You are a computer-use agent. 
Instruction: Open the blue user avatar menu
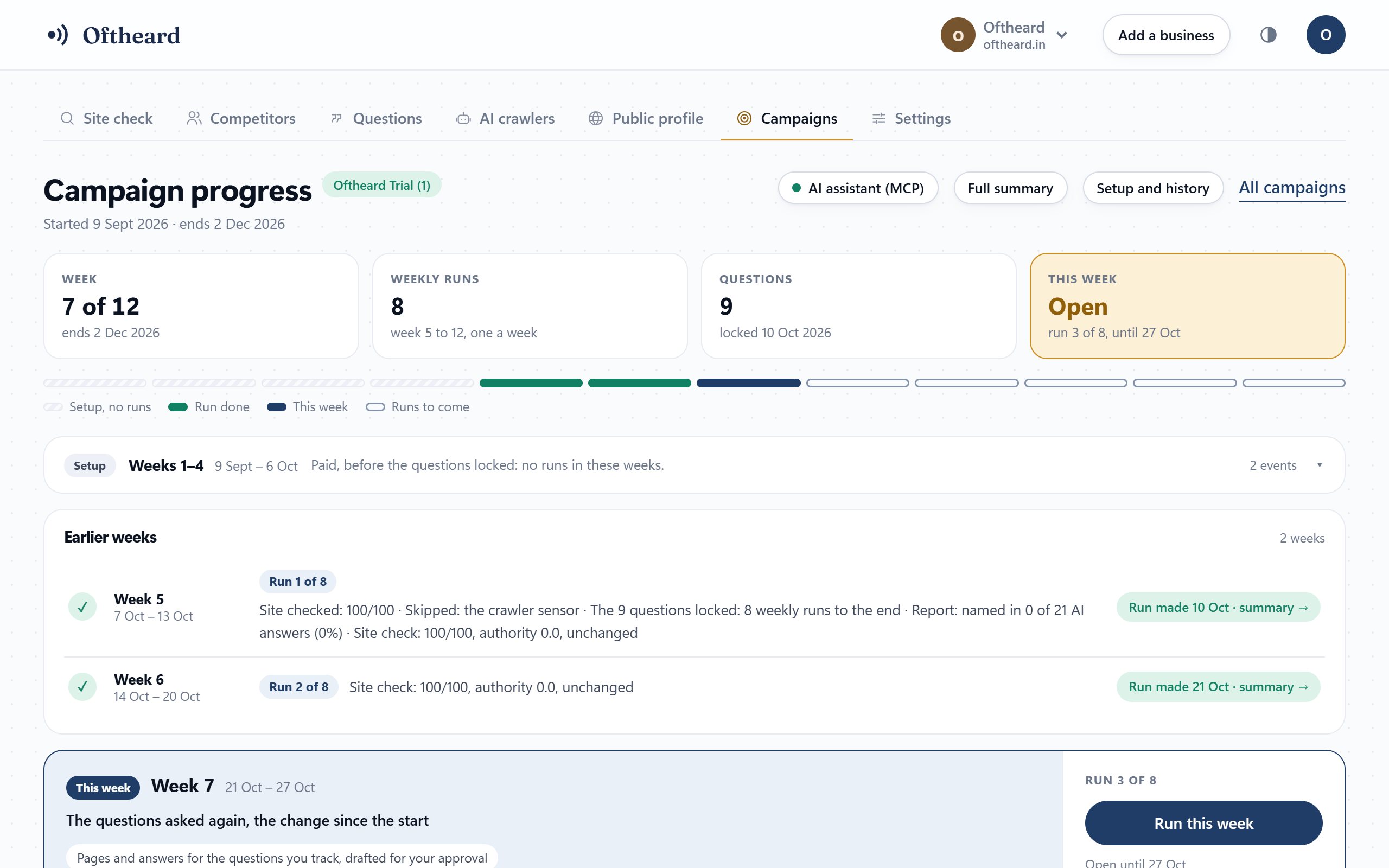tap(1326, 35)
